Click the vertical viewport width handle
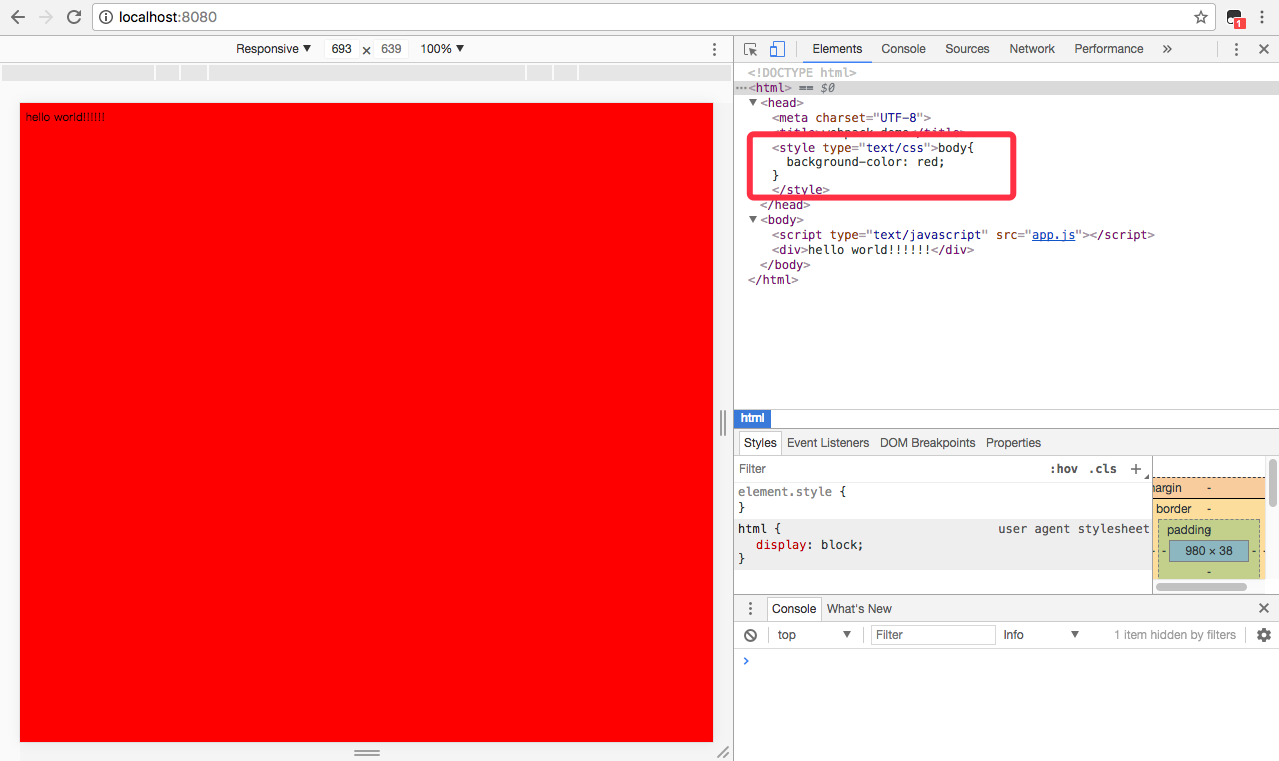Image resolution: width=1279 pixels, height=761 pixels. (x=723, y=423)
